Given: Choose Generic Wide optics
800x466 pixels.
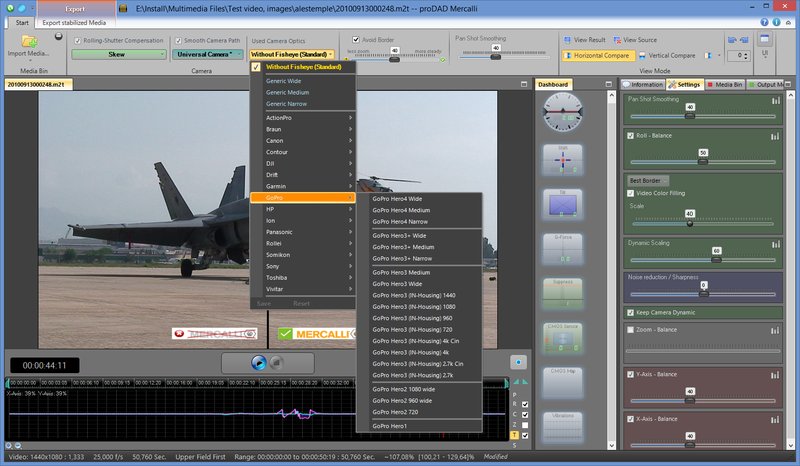Looking at the screenshot, I should 303,81.
